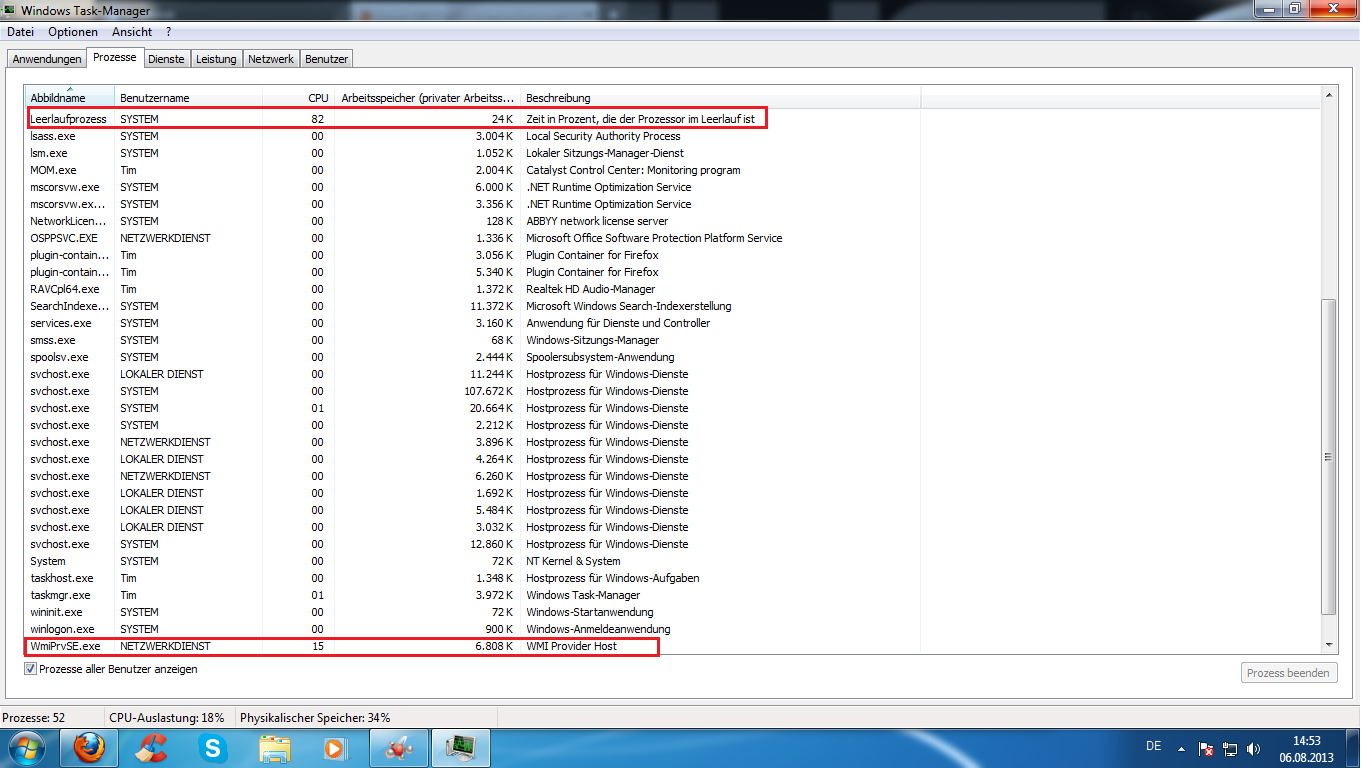Switch to the Dienste tab
This screenshot has height=768, width=1362.
(166, 59)
